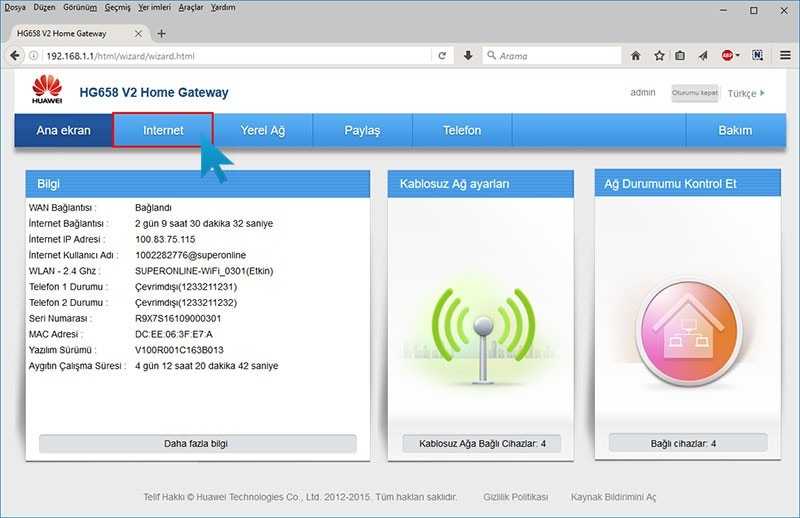This screenshot has width=800, height=518.
Task: Click the Telif Hakkı copyright text
Action: (300, 497)
